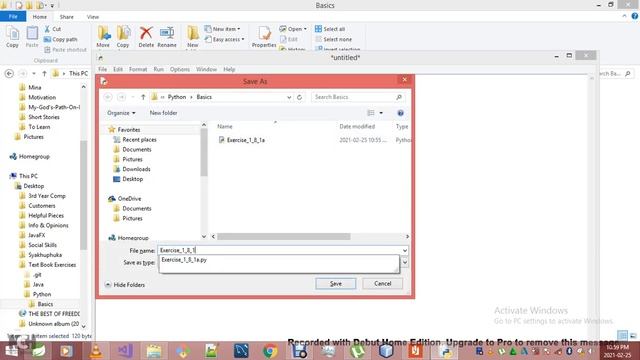Open the New item dropdown in ribbon
Image resolution: width=640 pixels, height=360 pixels.
(222, 29)
